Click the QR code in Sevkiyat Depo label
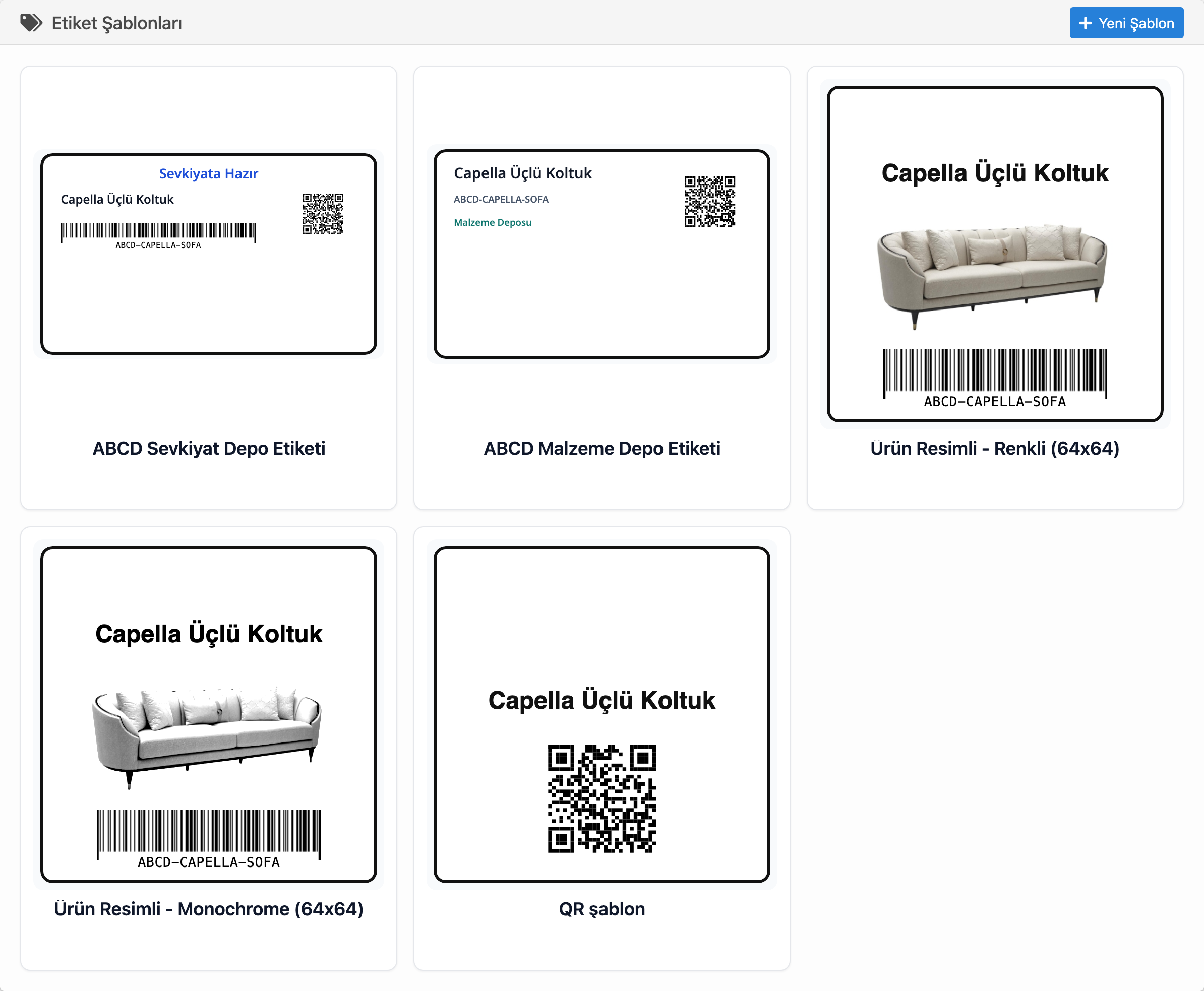This screenshot has width=1204, height=991. [323, 214]
